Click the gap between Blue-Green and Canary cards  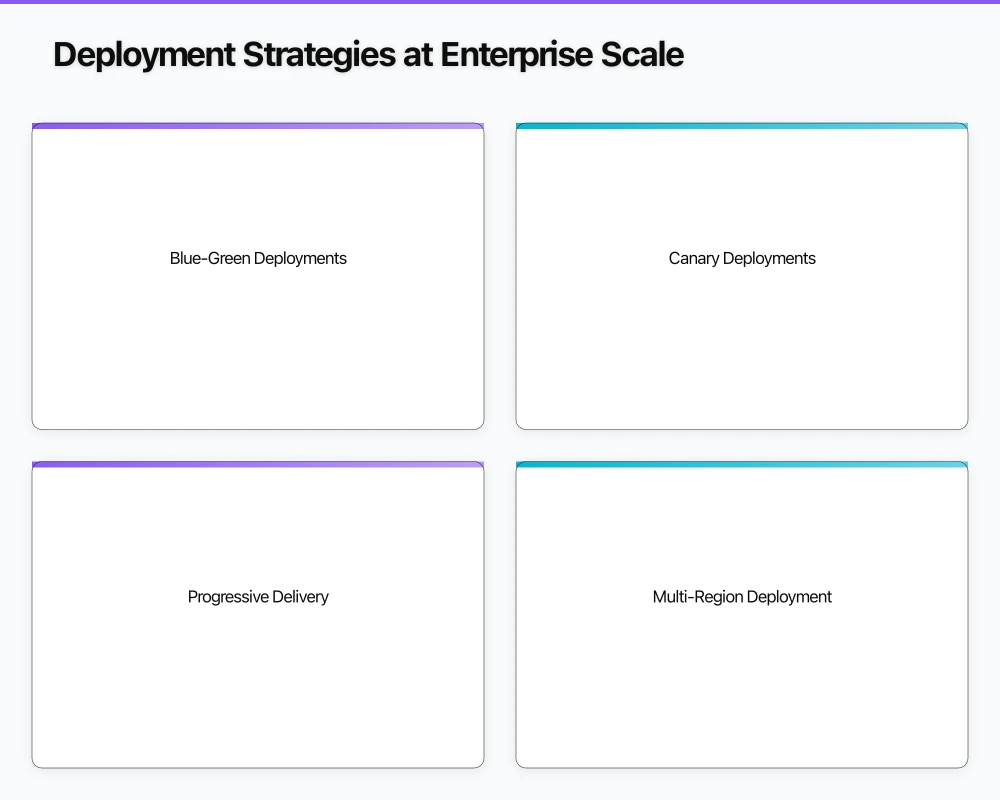[500, 277]
